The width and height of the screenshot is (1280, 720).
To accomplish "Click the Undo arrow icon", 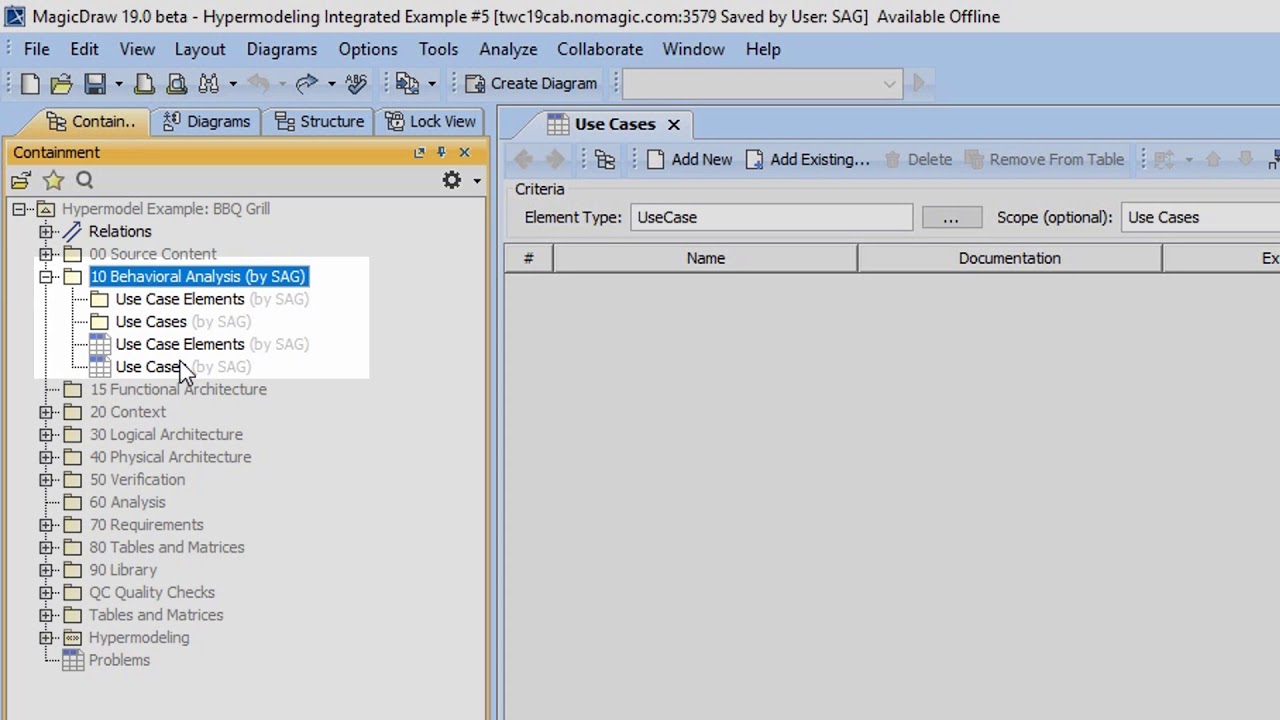I will tap(258, 84).
